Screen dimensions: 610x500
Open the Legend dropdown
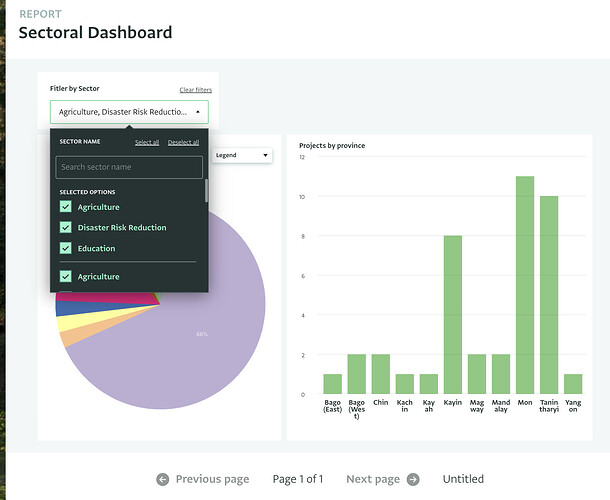tap(241, 155)
